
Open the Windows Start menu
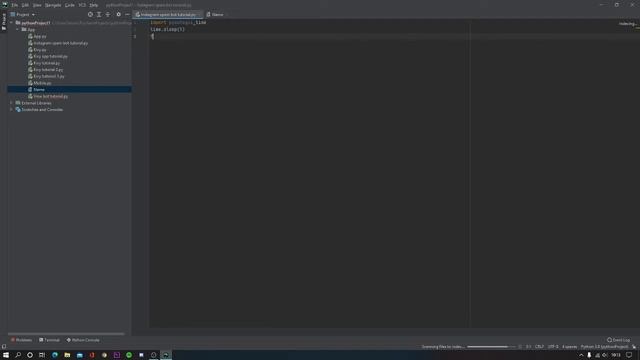pos(6,355)
